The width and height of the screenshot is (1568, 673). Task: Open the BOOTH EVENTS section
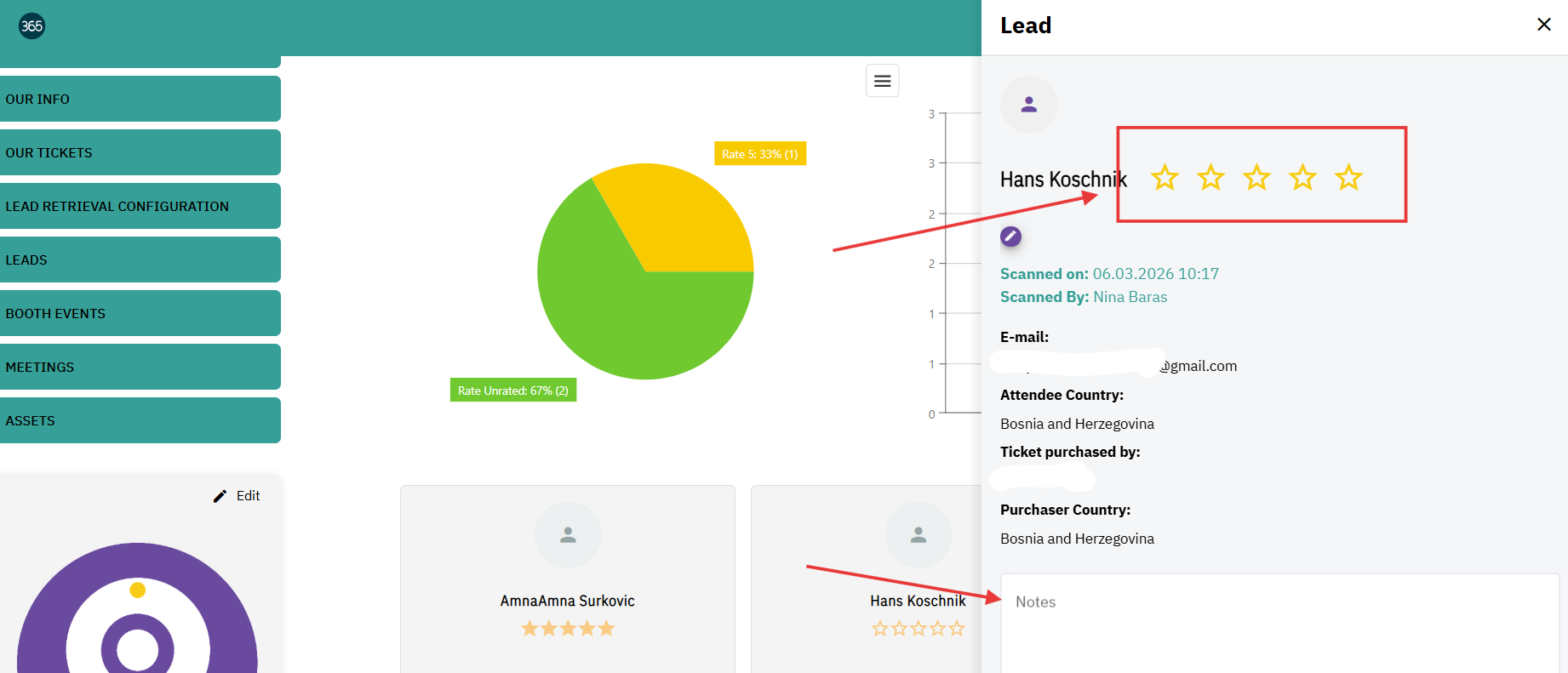(x=140, y=313)
